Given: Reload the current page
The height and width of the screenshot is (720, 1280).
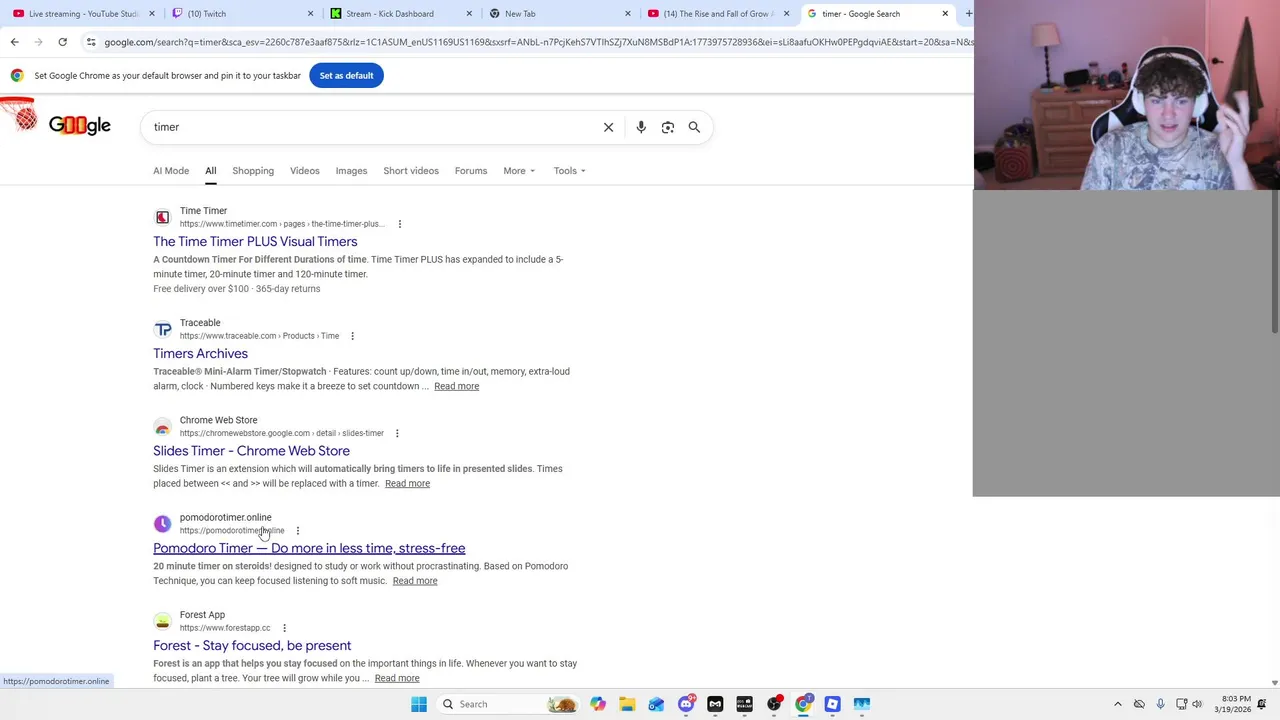Looking at the screenshot, I should click(x=62, y=42).
